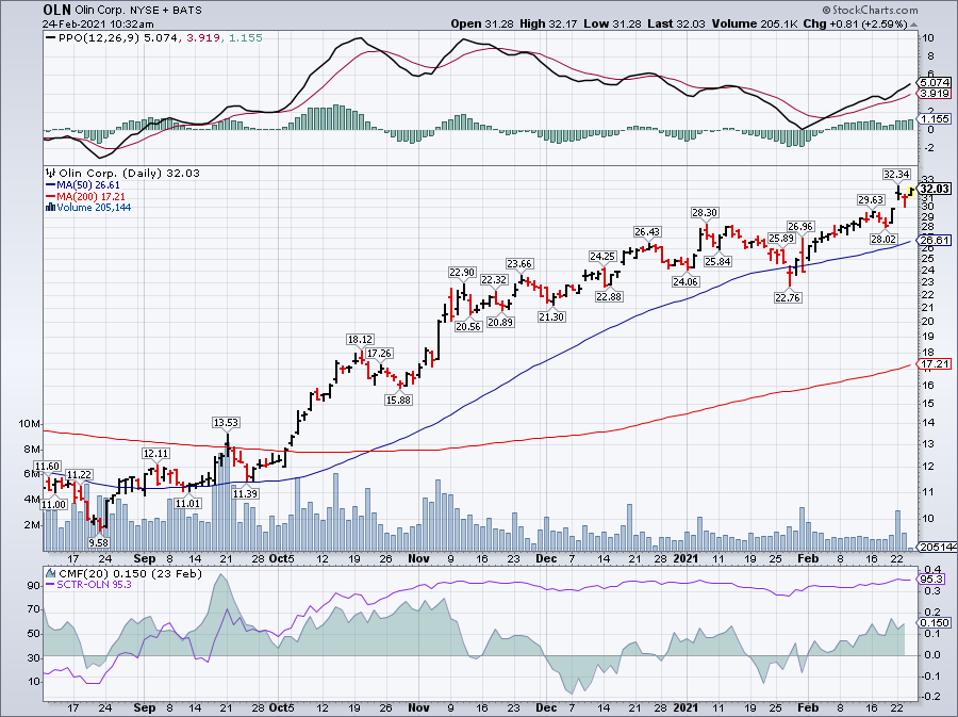Click the red MA(200) line swatch
The height and width of the screenshot is (717, 958).
(x=50, y=196)
